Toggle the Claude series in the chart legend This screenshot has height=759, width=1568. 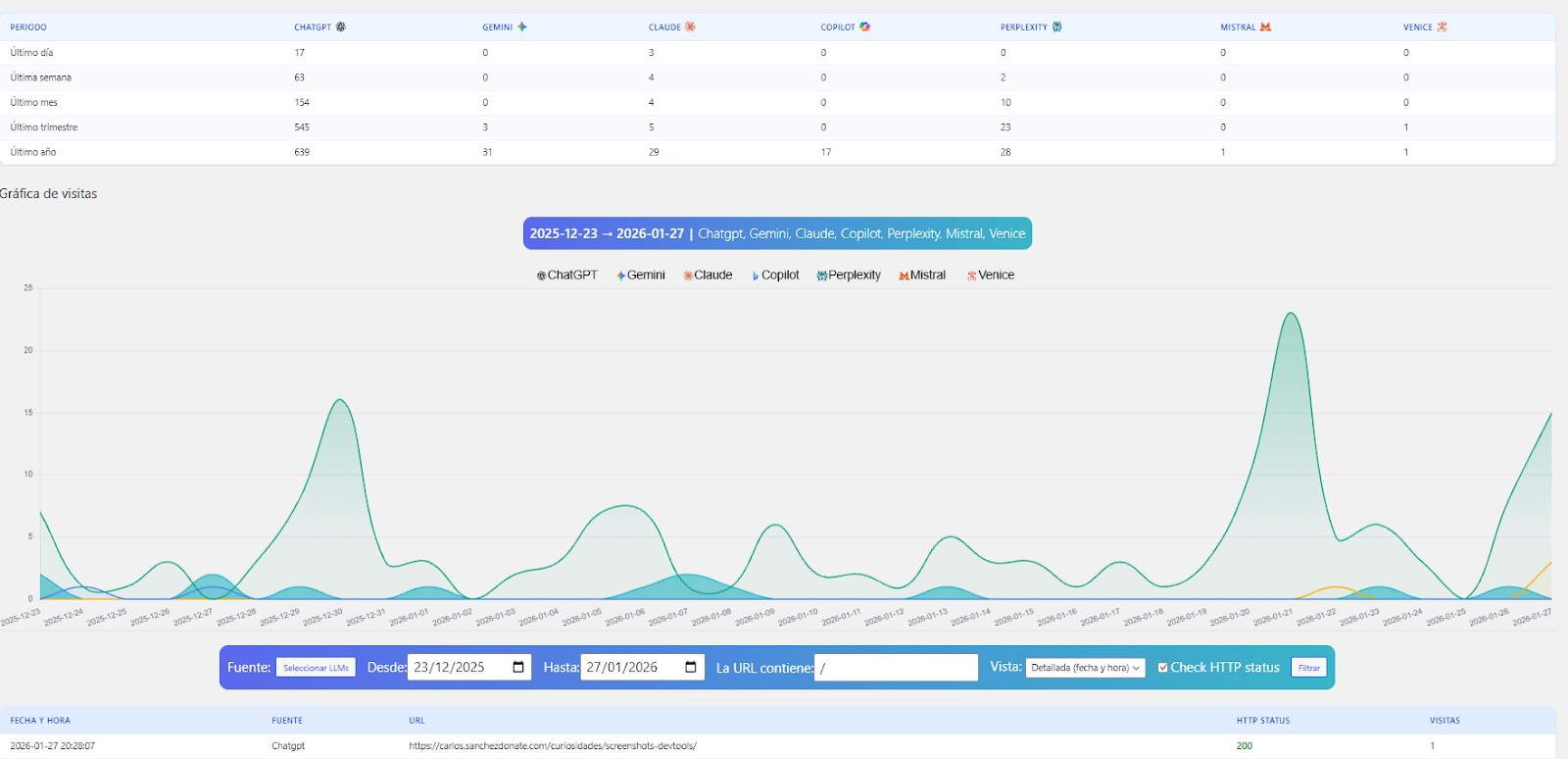pos(709,276)
